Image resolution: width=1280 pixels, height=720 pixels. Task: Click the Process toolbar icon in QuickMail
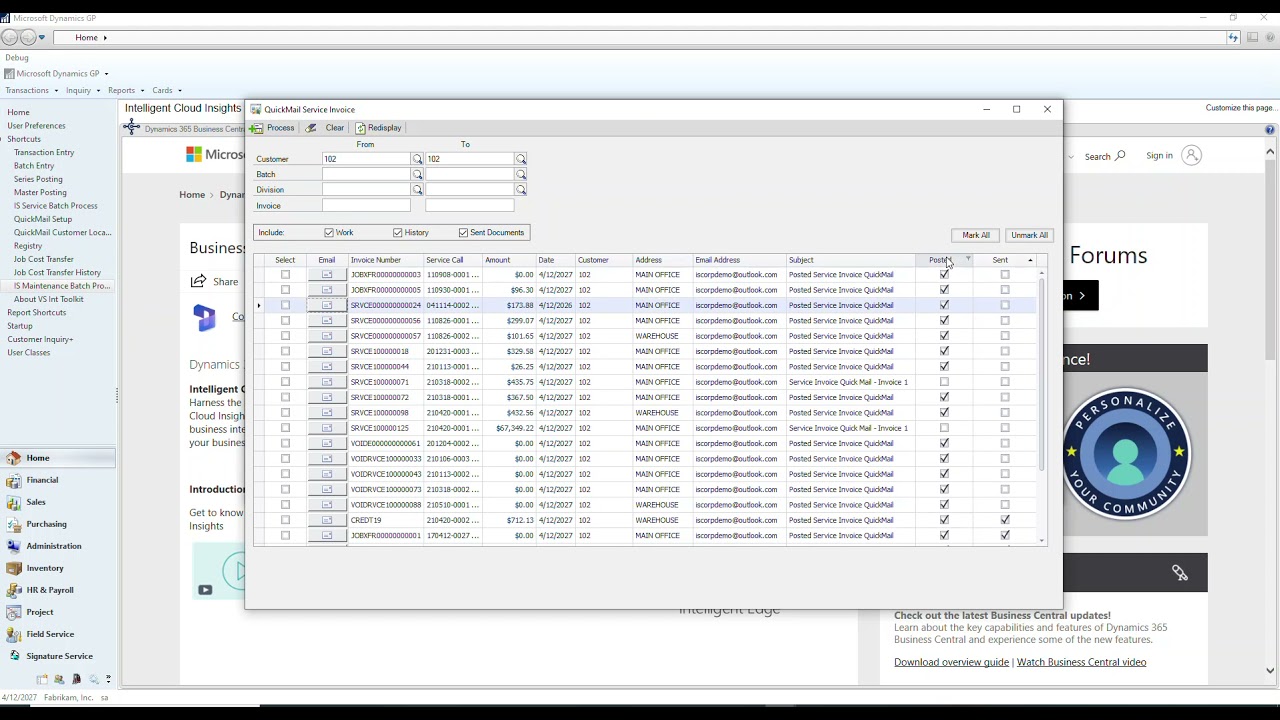pyautogui.click(x=257, y=128)
